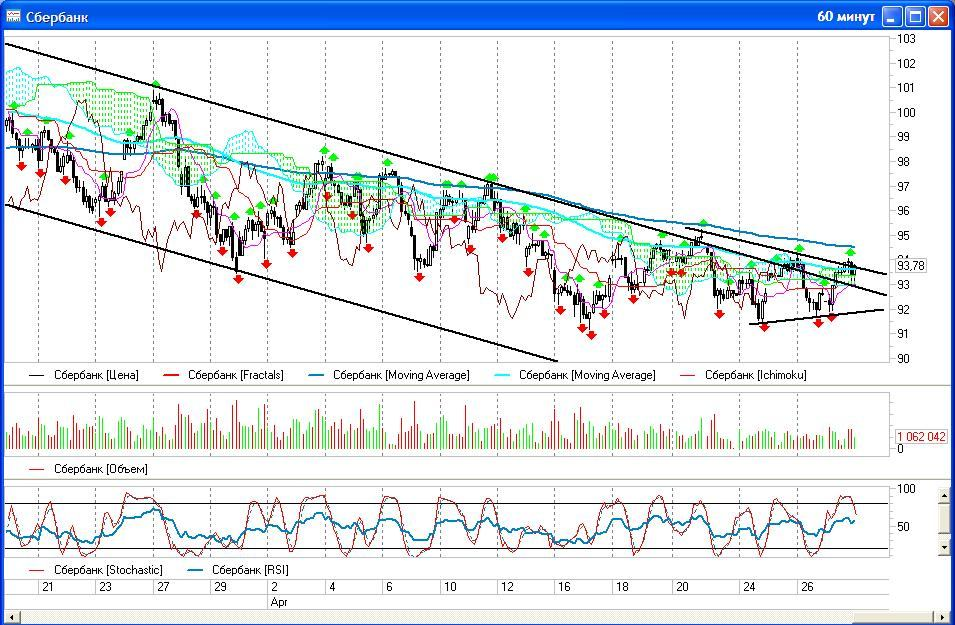This screenshot has height=625, width=955.
Task: Click the horizontal scrollbar left arrow
Action: (x=12, y=618)
